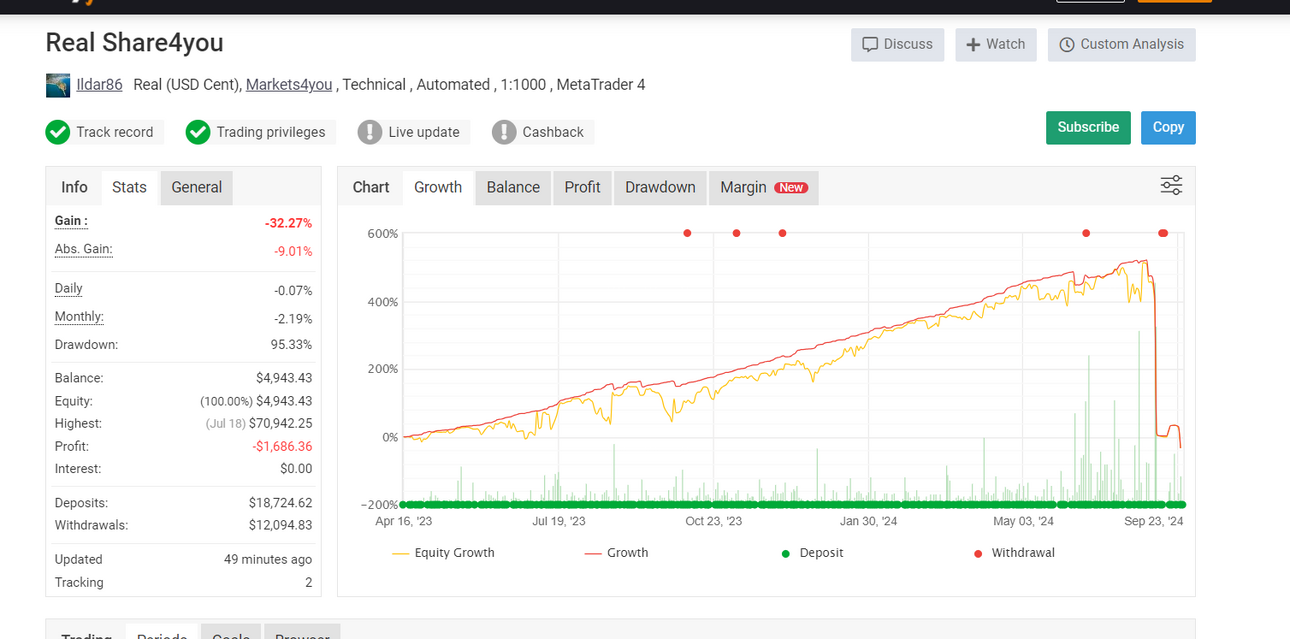Click the Abs. Gain label
This screenshot has height=639, width=1290.
(x=83, y=249)
